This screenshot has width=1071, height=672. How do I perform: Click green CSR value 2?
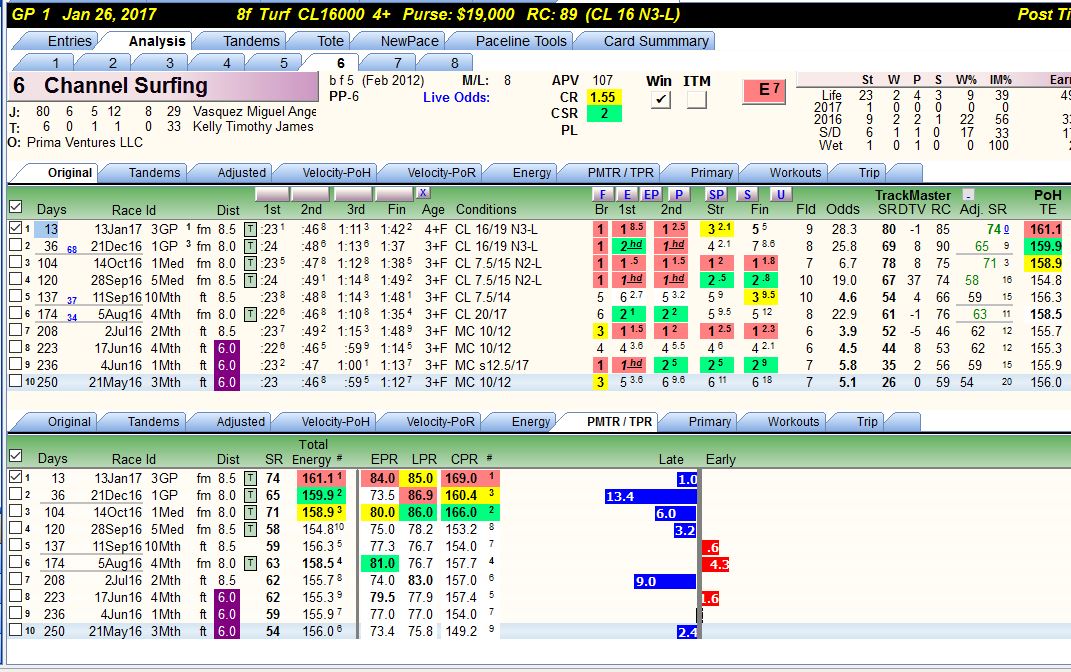point(603,113)
